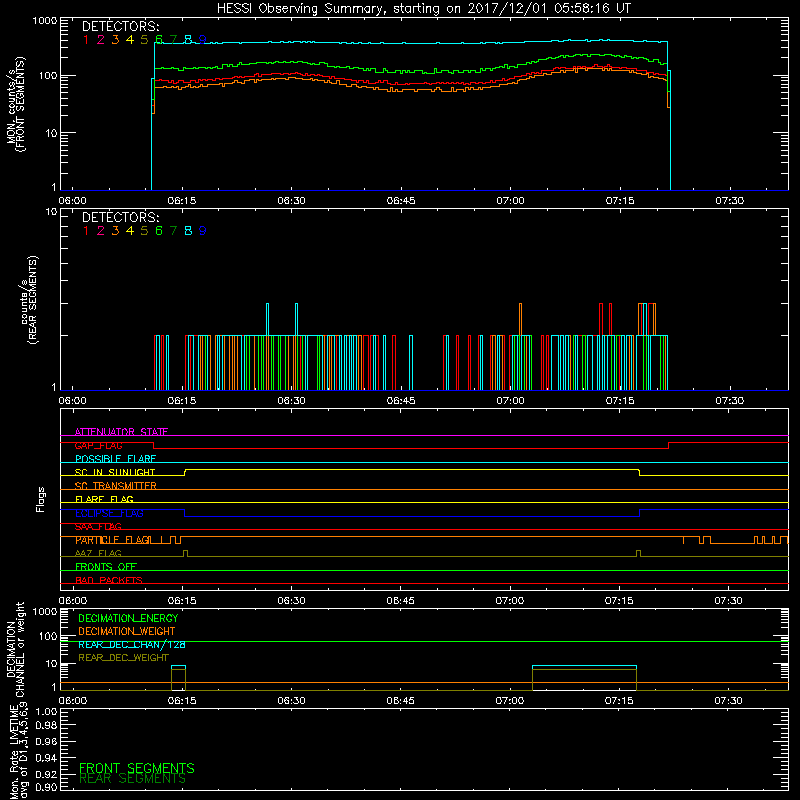Click the 100 y-tick of front segments plot
The width and height of the screenshot is (800, 800).
[x=48, y=76]
